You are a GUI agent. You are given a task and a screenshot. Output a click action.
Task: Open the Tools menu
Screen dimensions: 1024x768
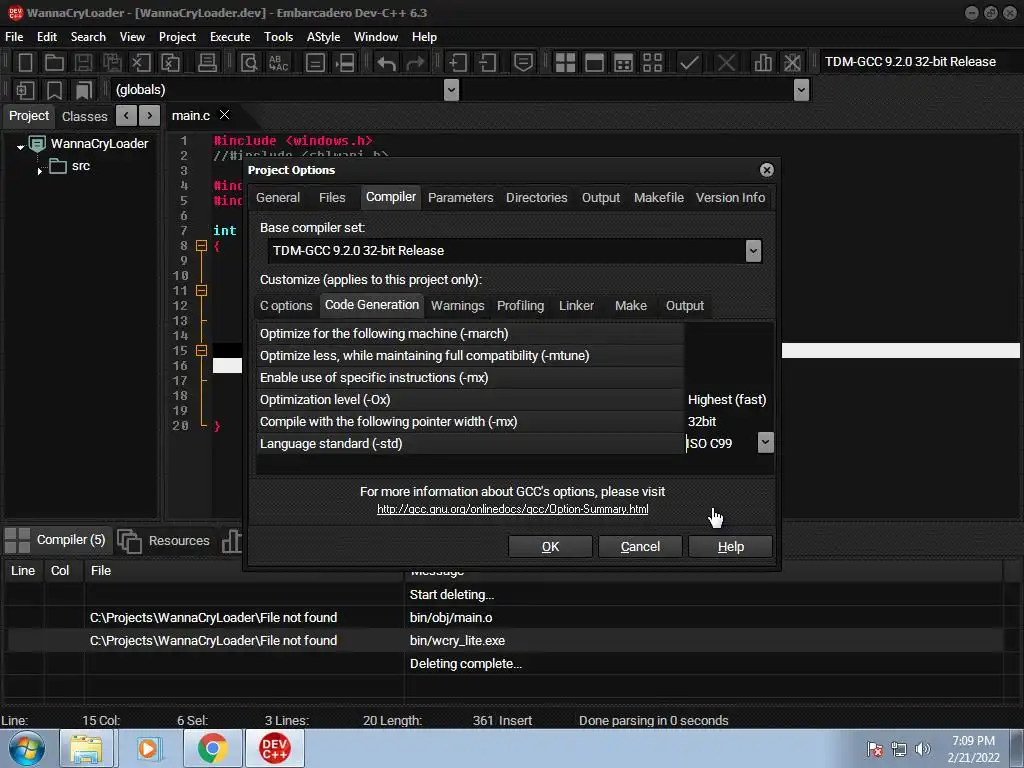278,37
